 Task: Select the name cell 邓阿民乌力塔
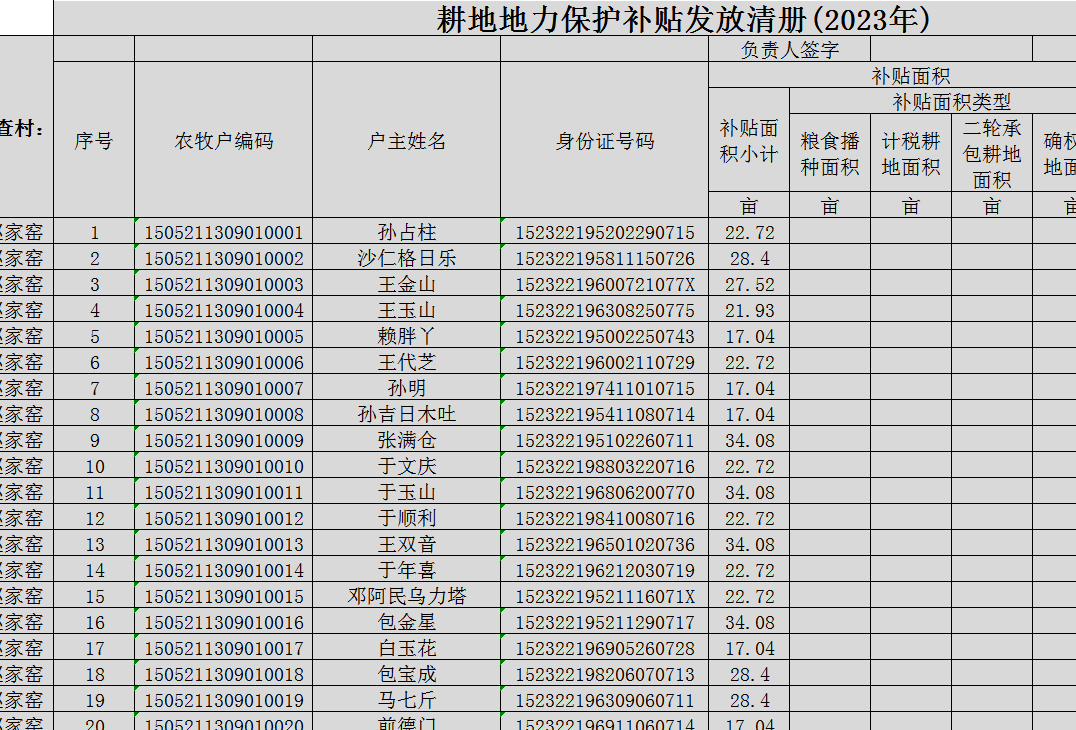[x=406, y=596]
